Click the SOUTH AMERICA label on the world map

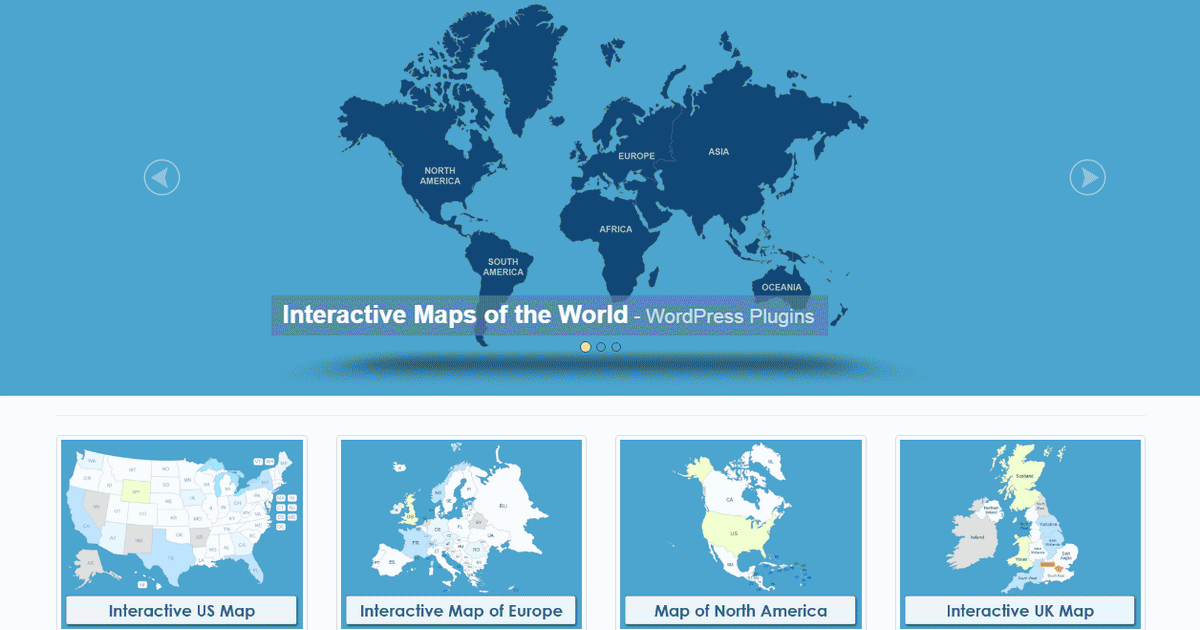[504, 267]
